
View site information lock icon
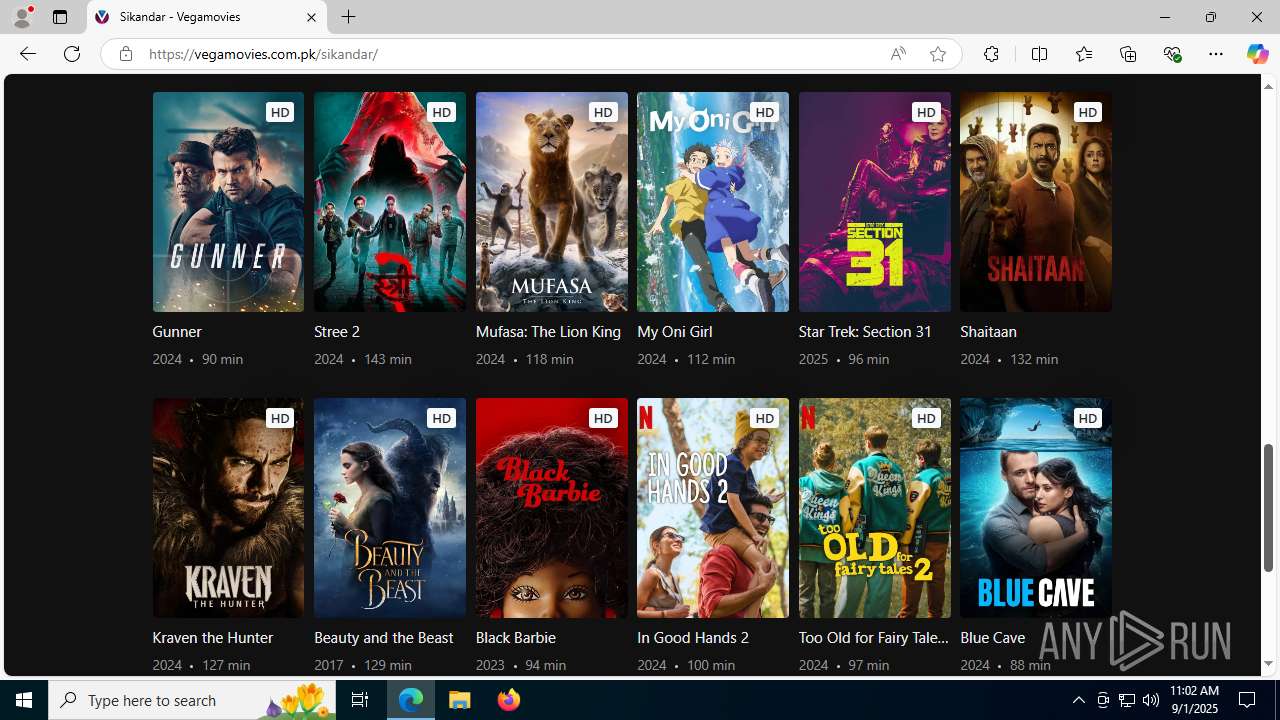(126, 54)
